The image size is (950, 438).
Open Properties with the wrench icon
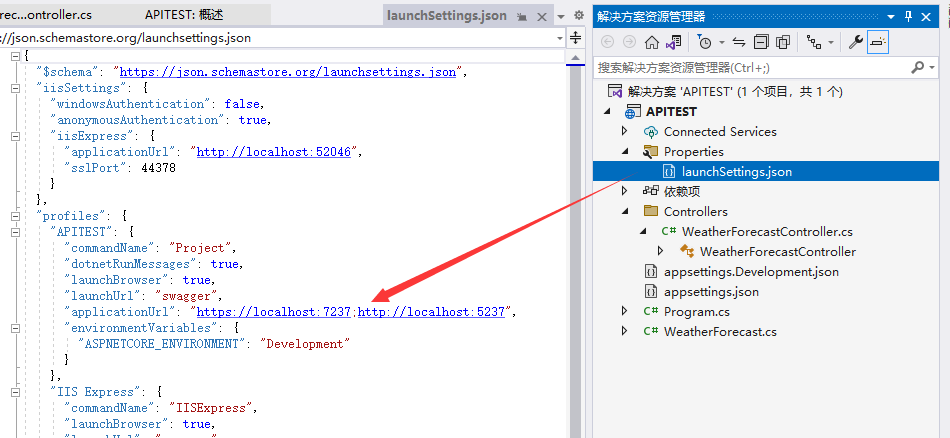tap(856, 42)
